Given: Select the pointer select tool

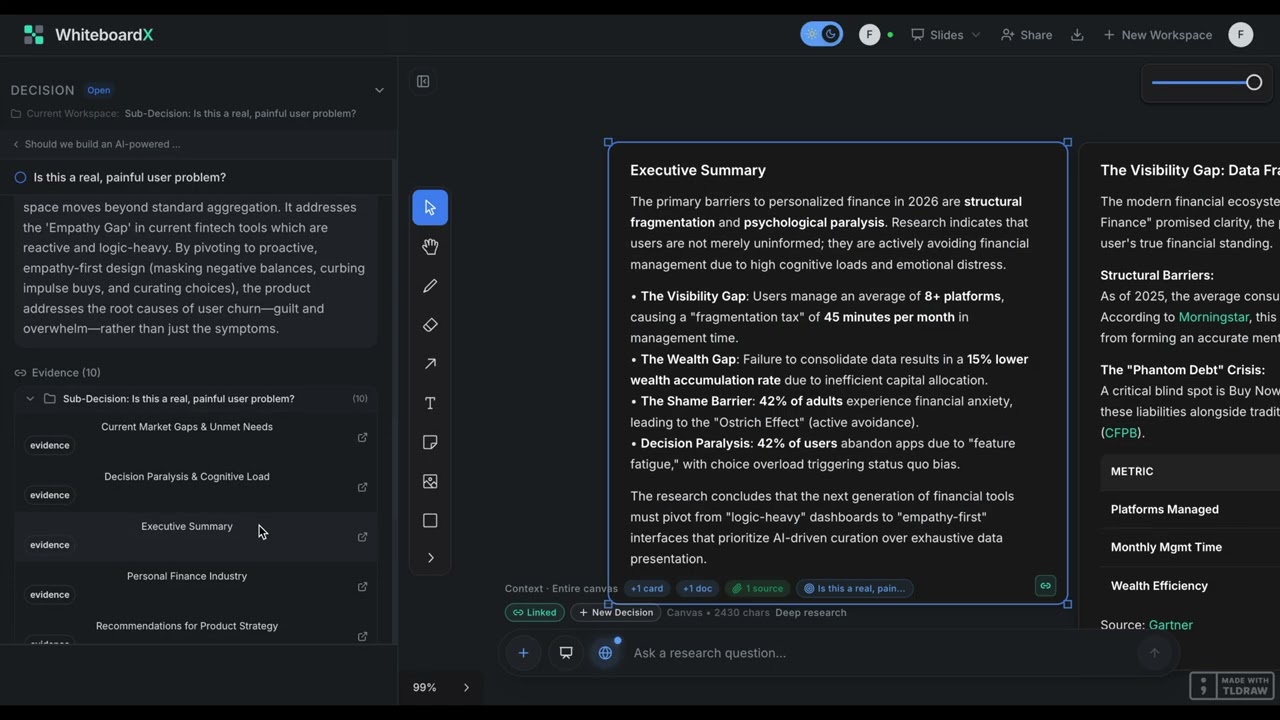Looking at the screenshot, I should [x=430, y=208].
